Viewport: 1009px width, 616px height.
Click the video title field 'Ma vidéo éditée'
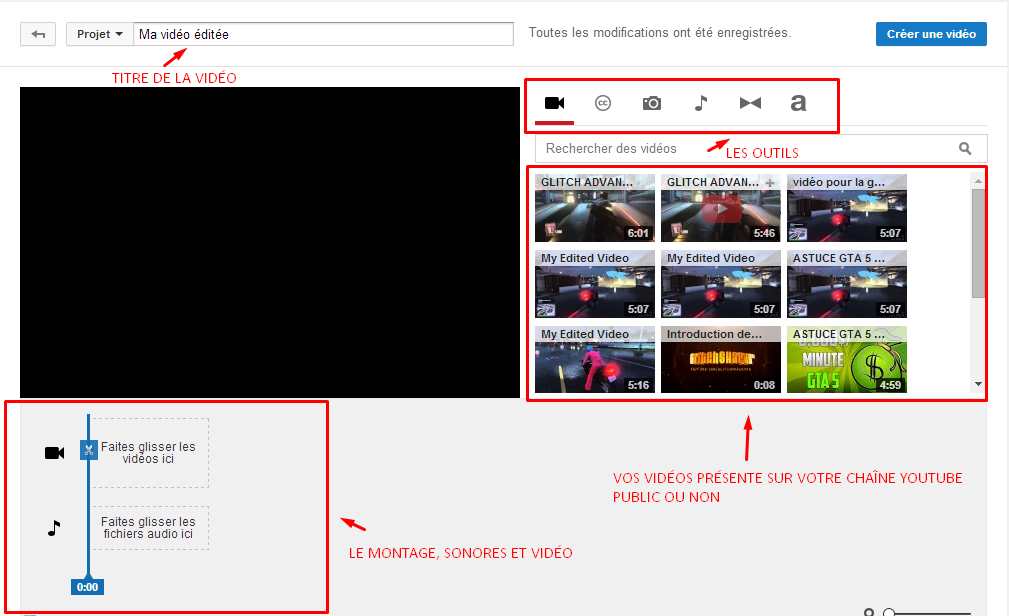tap(323, 34)
